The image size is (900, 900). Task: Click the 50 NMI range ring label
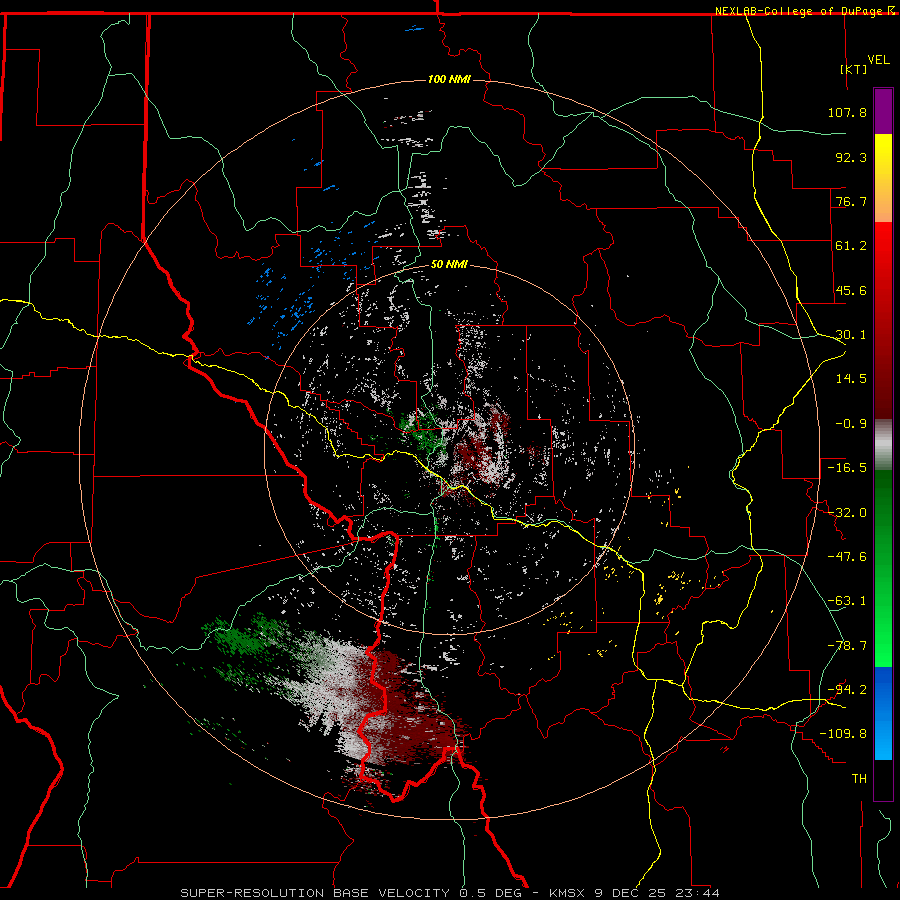click(x=449, y=264)
